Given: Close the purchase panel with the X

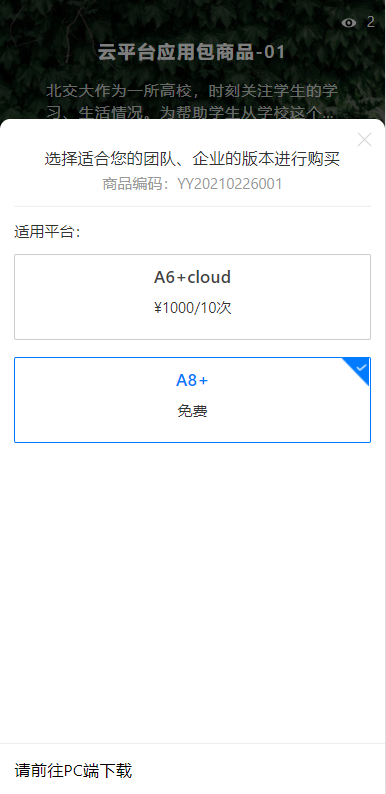Looking at the screenshot, I should [364, 140].
